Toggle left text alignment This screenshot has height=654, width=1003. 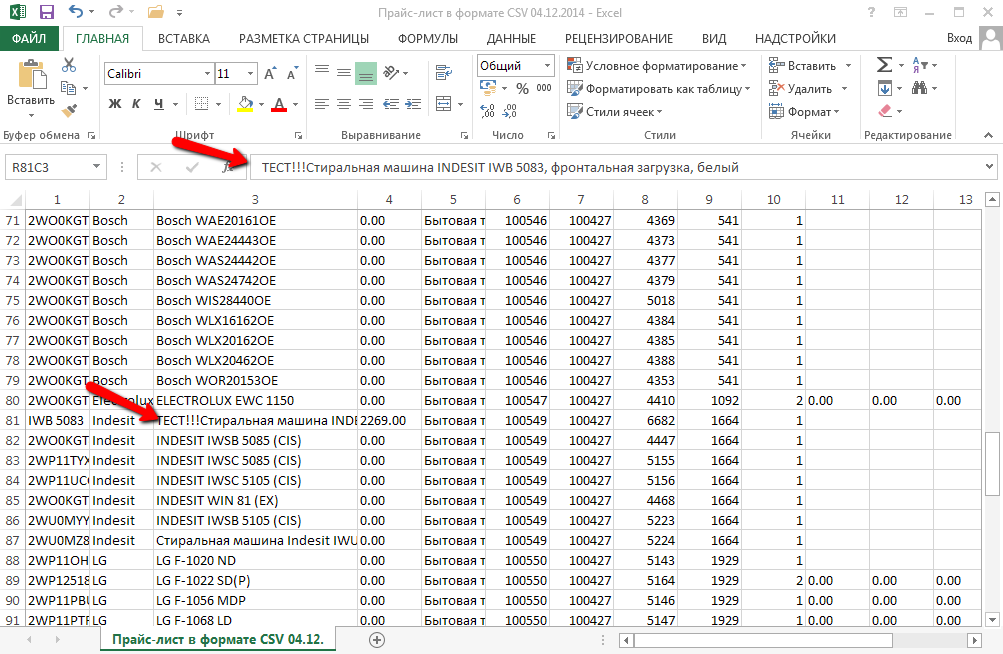coord(322,104)
